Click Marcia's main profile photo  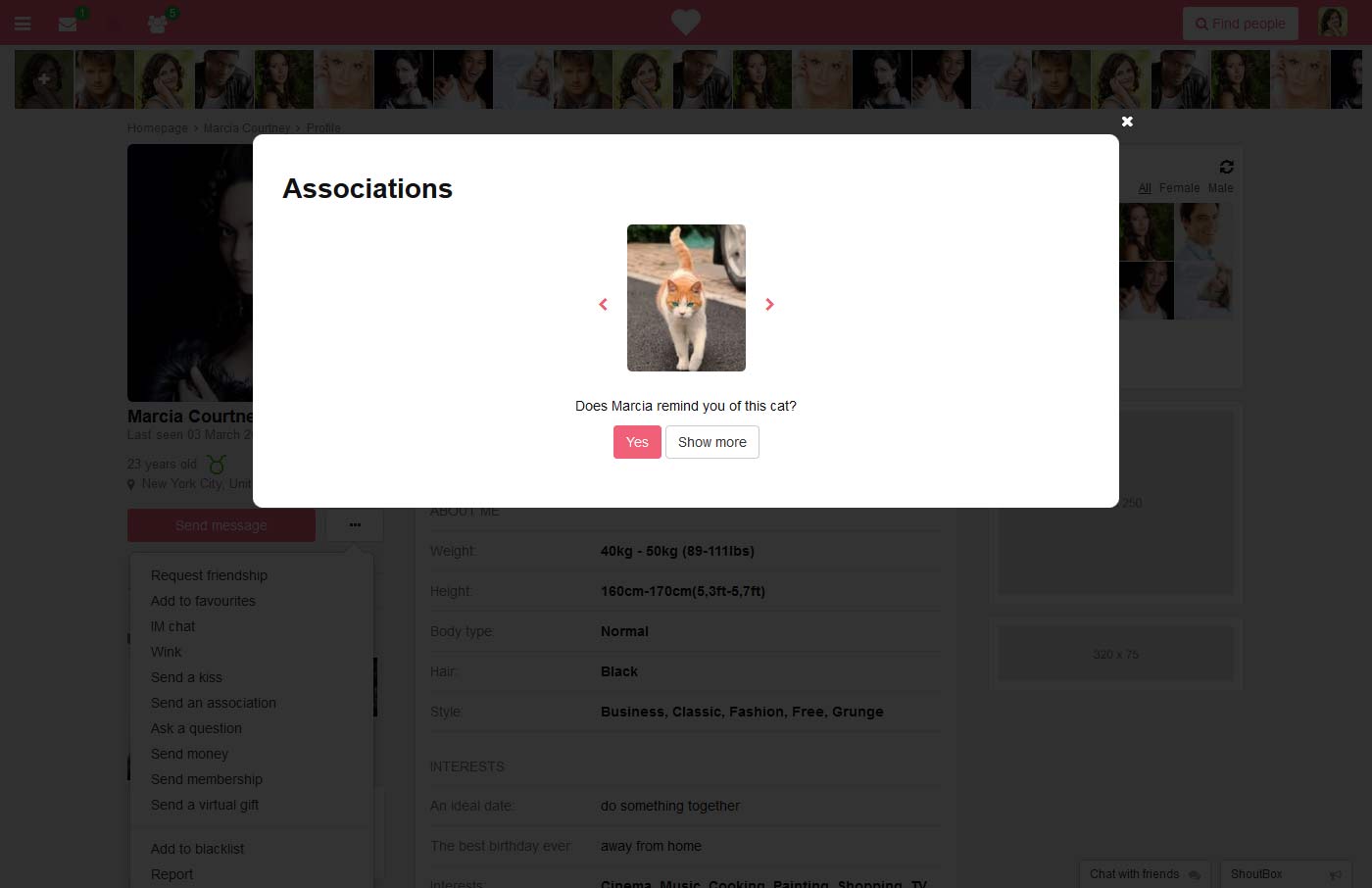(190, 273)
